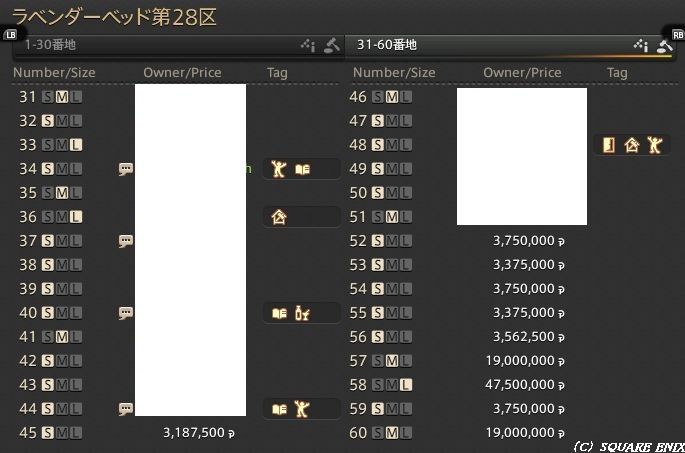Click the emote figure tag on plot 44

click(302, 409)
